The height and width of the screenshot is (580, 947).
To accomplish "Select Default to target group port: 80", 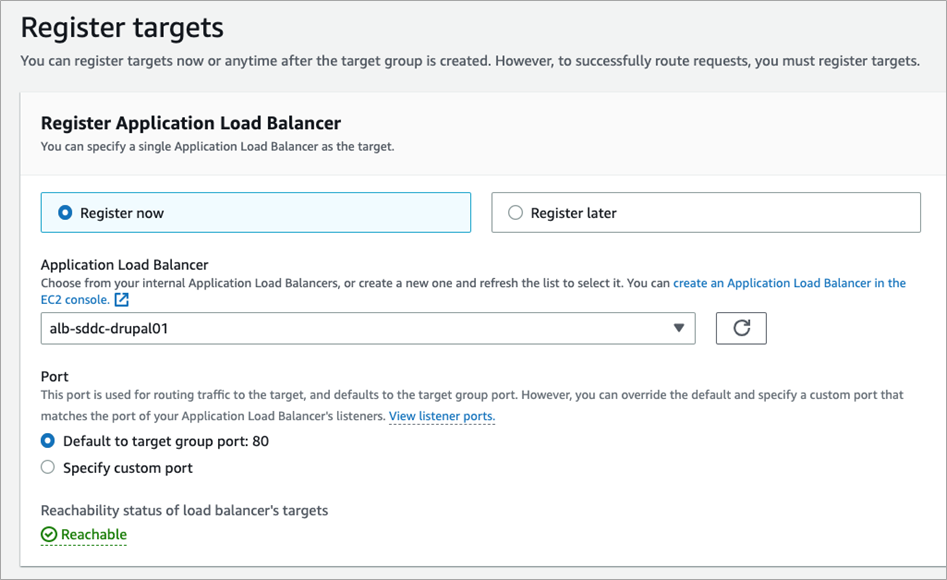I will [47, 441].
